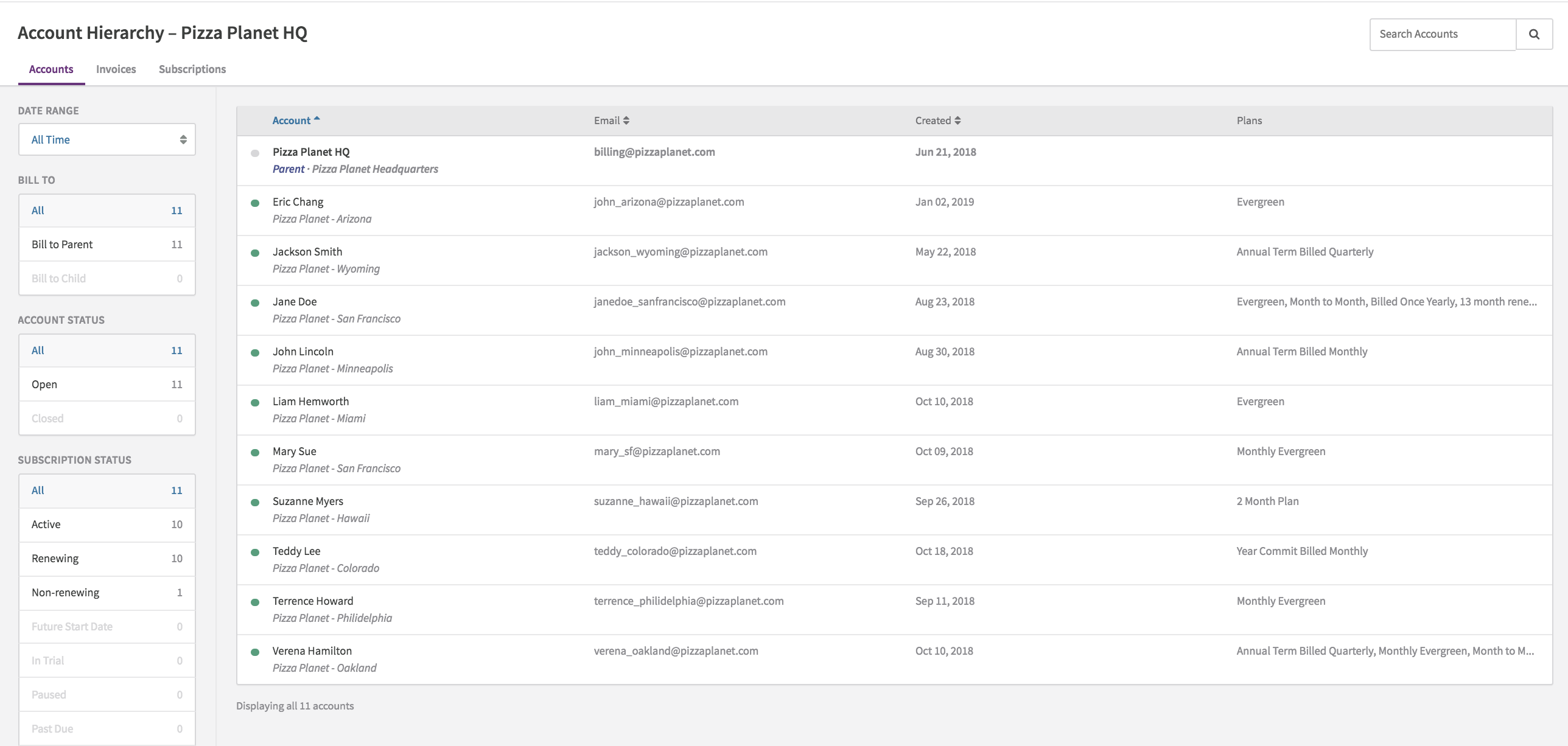Switch to the Subscriptions tab

click(192, 69)
